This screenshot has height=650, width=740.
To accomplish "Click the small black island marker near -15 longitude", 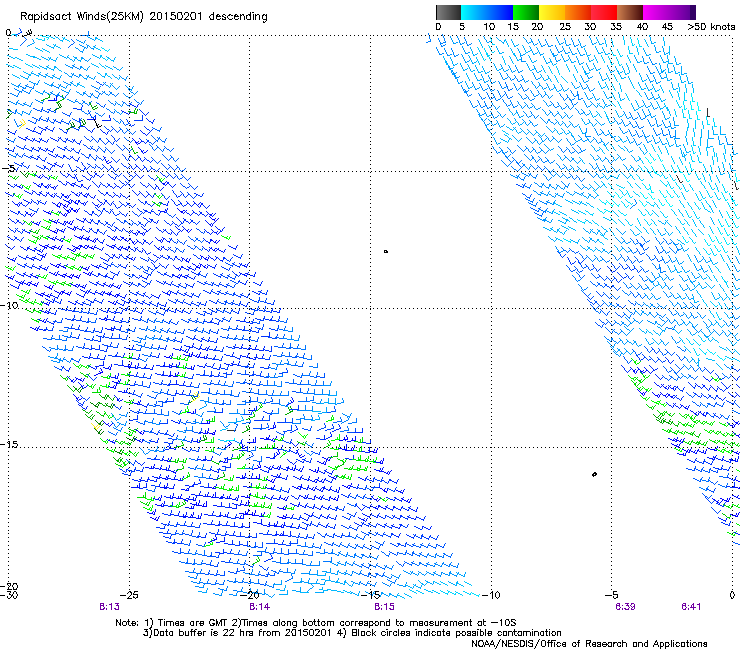I will 386,252.
